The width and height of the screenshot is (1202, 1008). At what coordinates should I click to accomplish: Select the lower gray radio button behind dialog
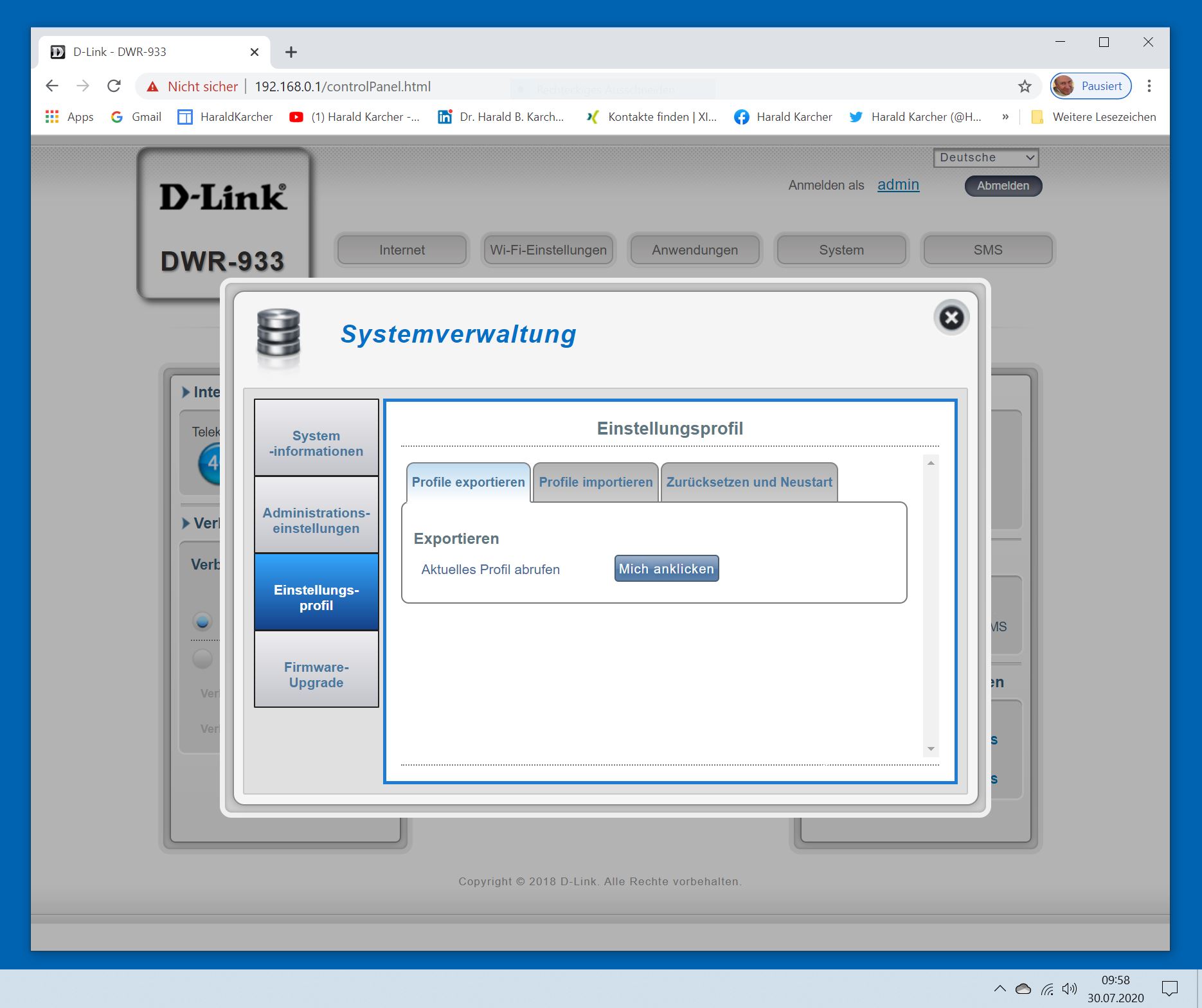[x=202, y=658]
